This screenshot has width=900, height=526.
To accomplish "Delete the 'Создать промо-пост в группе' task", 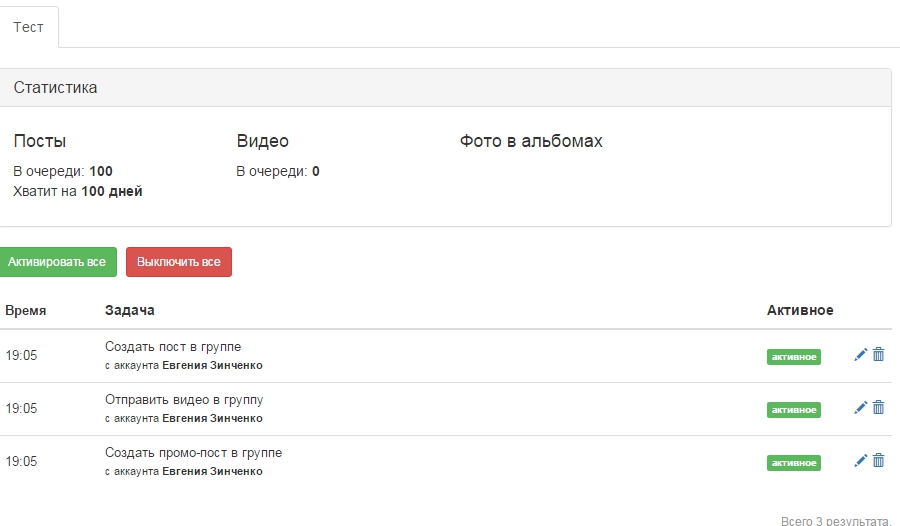I will 879,461.
